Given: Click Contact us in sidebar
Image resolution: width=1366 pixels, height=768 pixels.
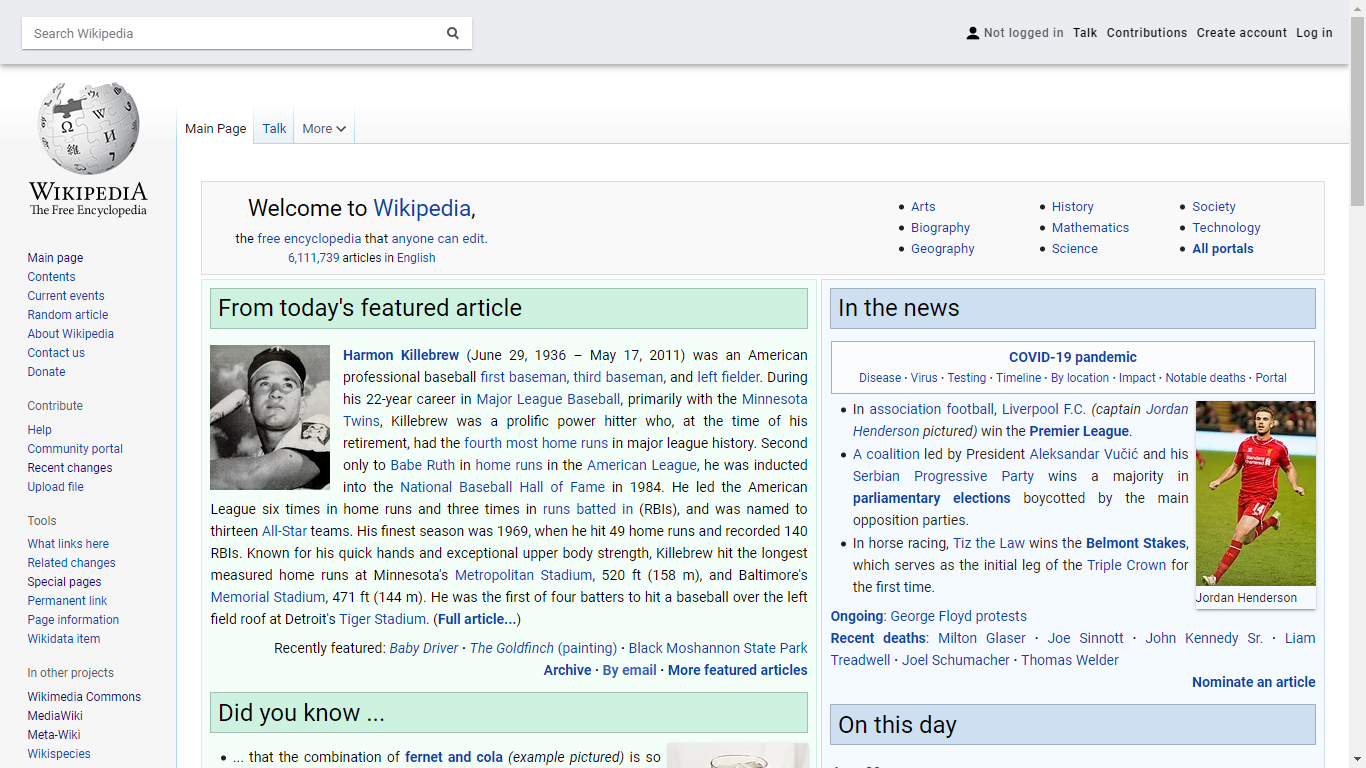Looking at the screenshot, I should coord(56,353).
